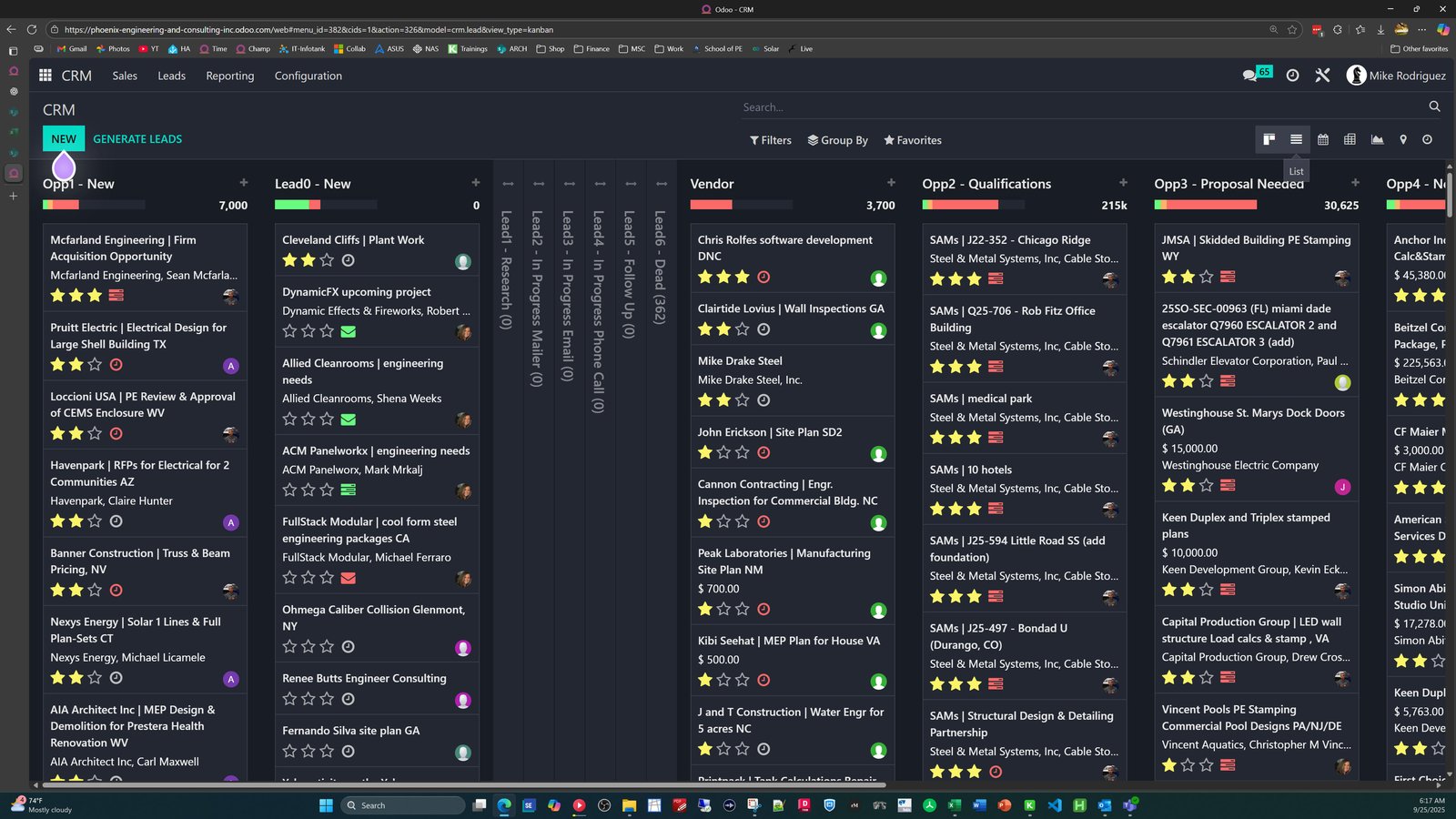1456x819 pixels.
Task: Open the debug tools wrench icon
Action: pos(1322,76)
